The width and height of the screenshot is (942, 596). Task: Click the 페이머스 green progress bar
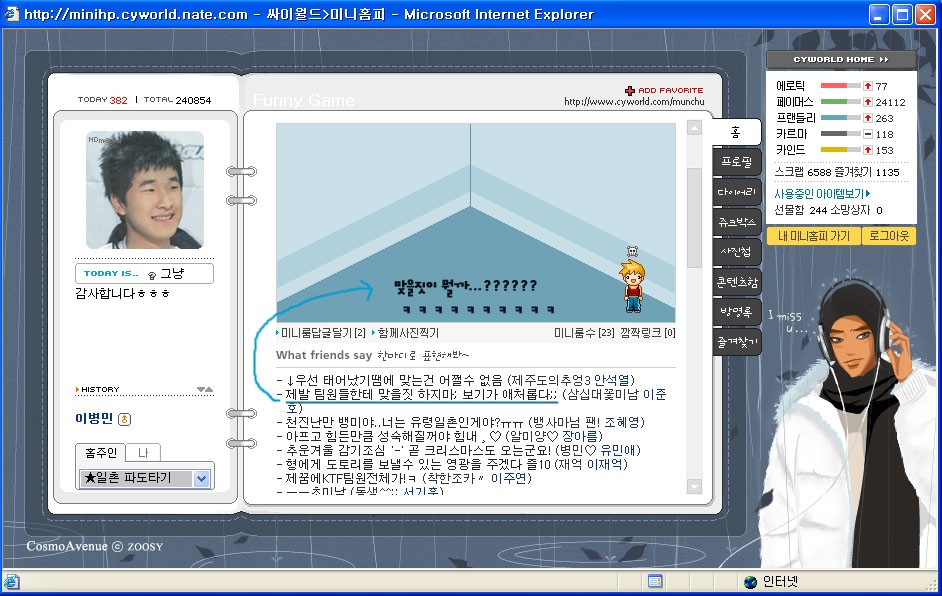(x=840, y=102)
